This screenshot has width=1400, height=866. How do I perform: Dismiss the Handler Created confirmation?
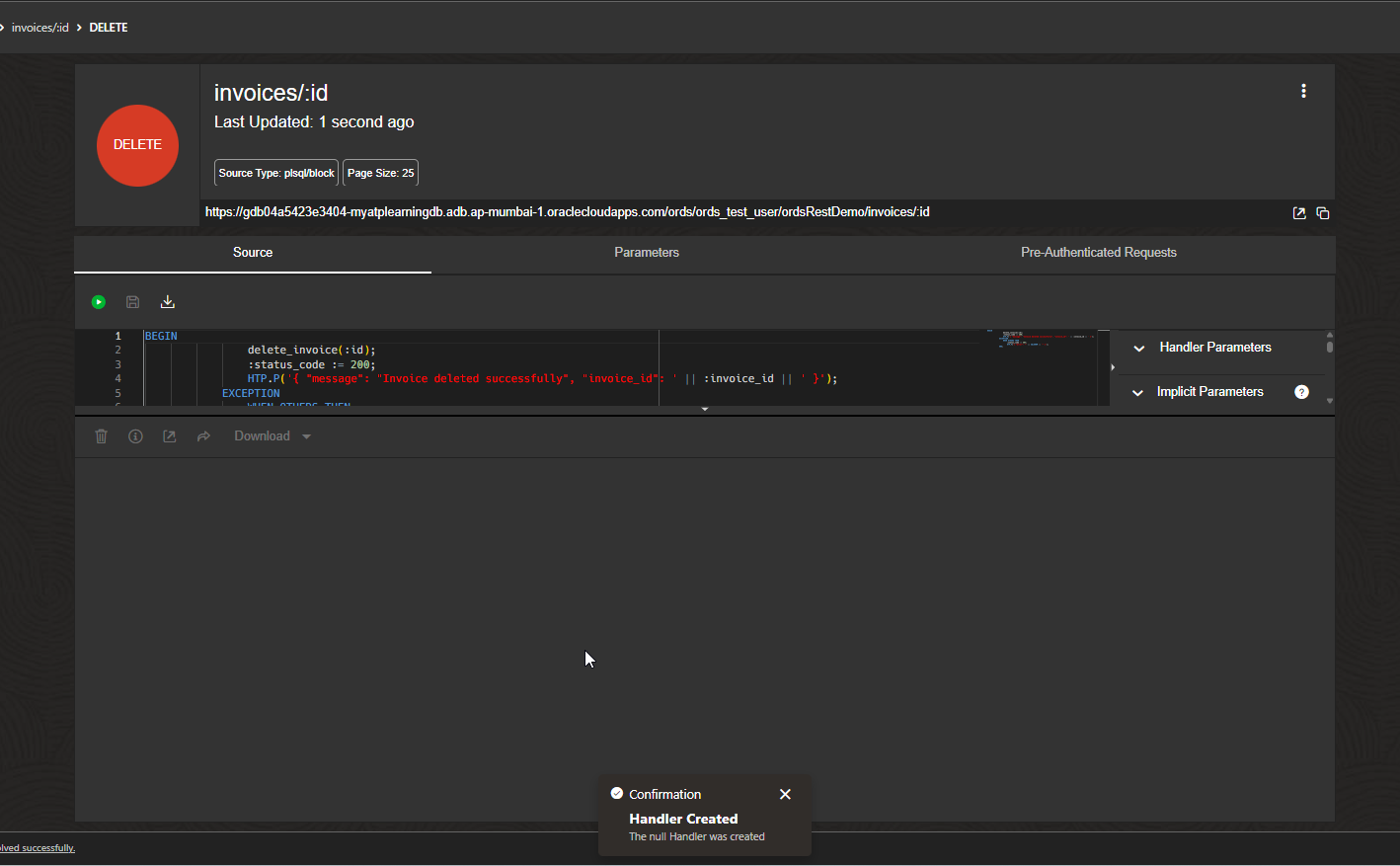(785, 794)
